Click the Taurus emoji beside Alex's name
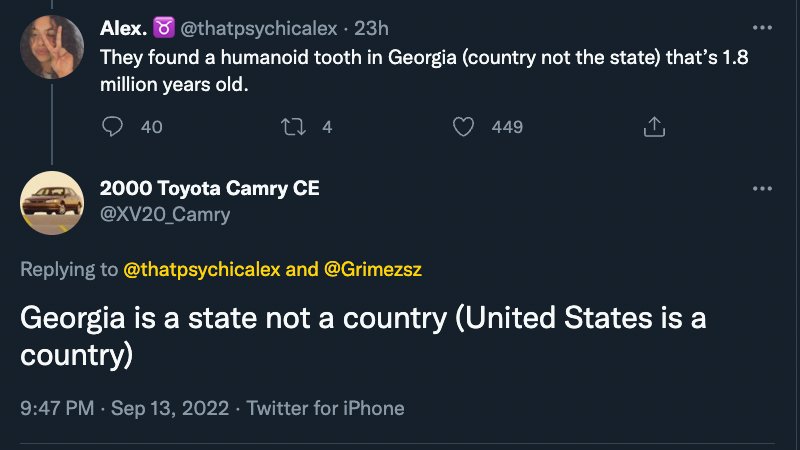This screenshot has width=800, height=450. click(x=164, y=28)
